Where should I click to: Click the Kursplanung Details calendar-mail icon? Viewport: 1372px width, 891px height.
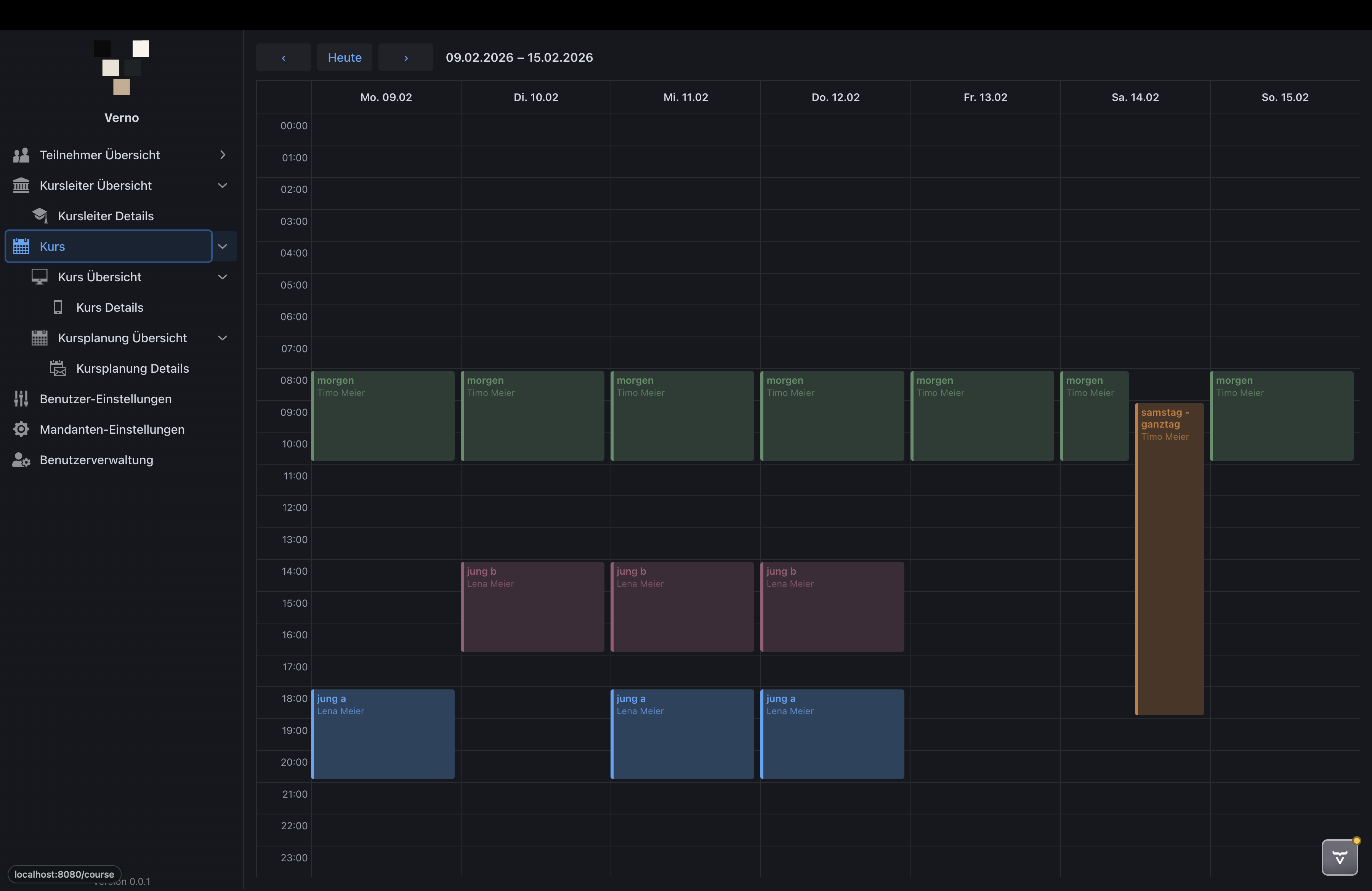click(x=58, y=368)
